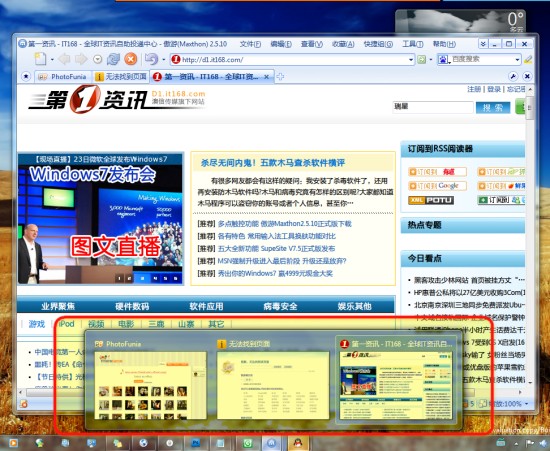Click the Photoshop icon on the taskbar

point(195,443)
